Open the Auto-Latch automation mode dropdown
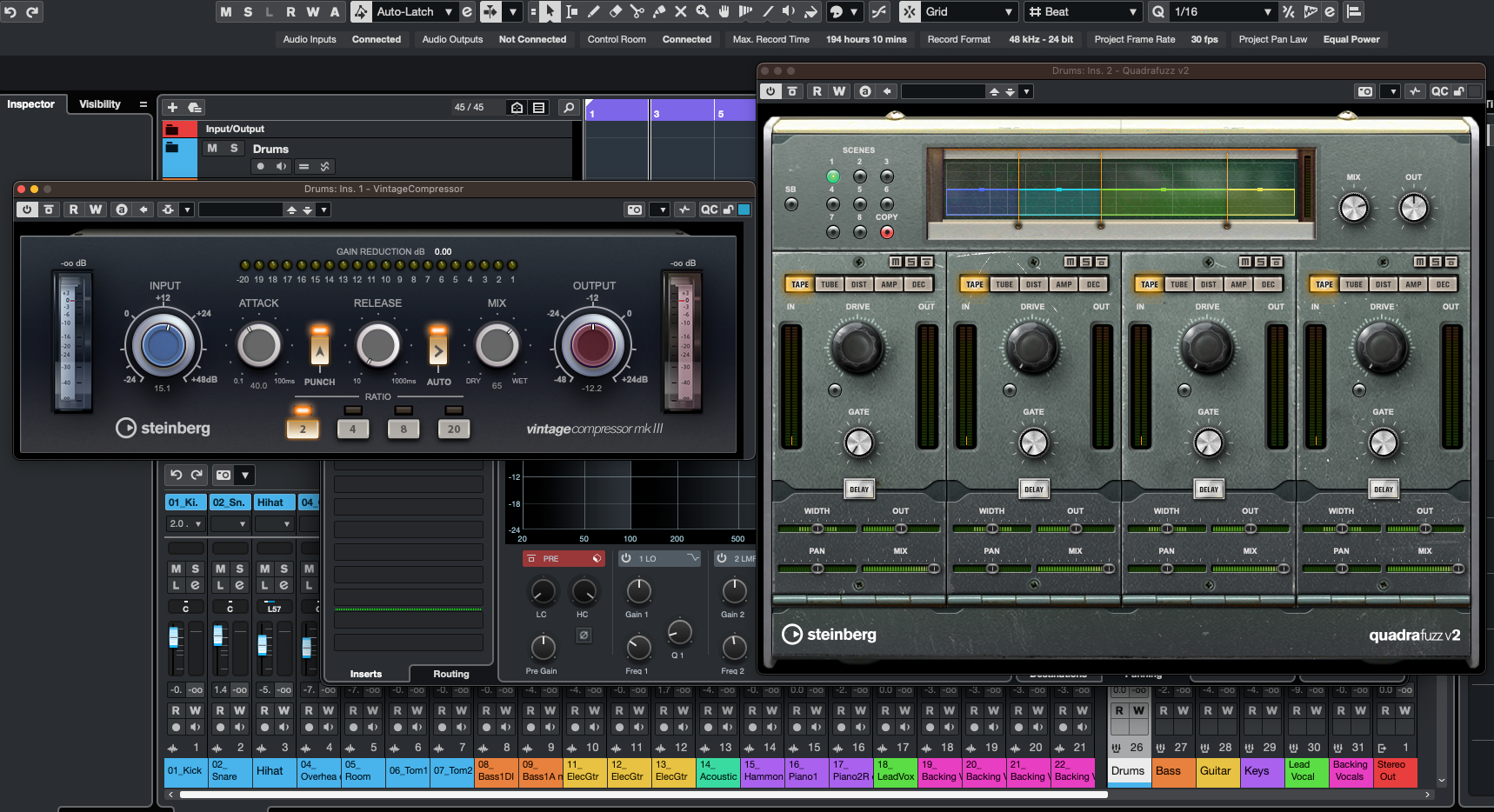 click(449, 11)
